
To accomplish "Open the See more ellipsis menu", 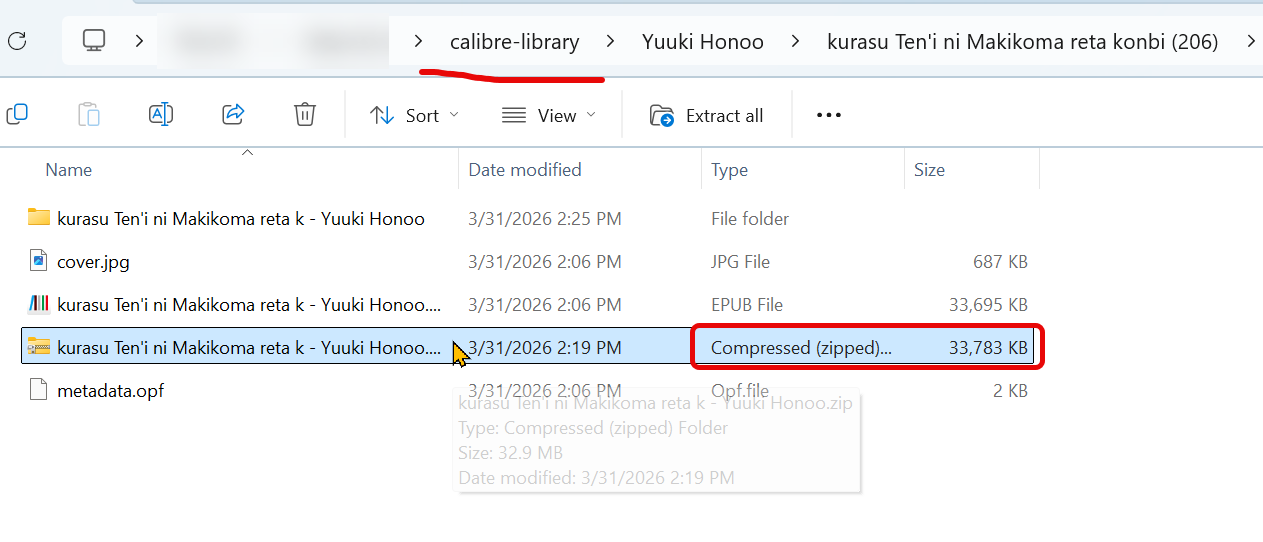I will click(x=829, y=115).
